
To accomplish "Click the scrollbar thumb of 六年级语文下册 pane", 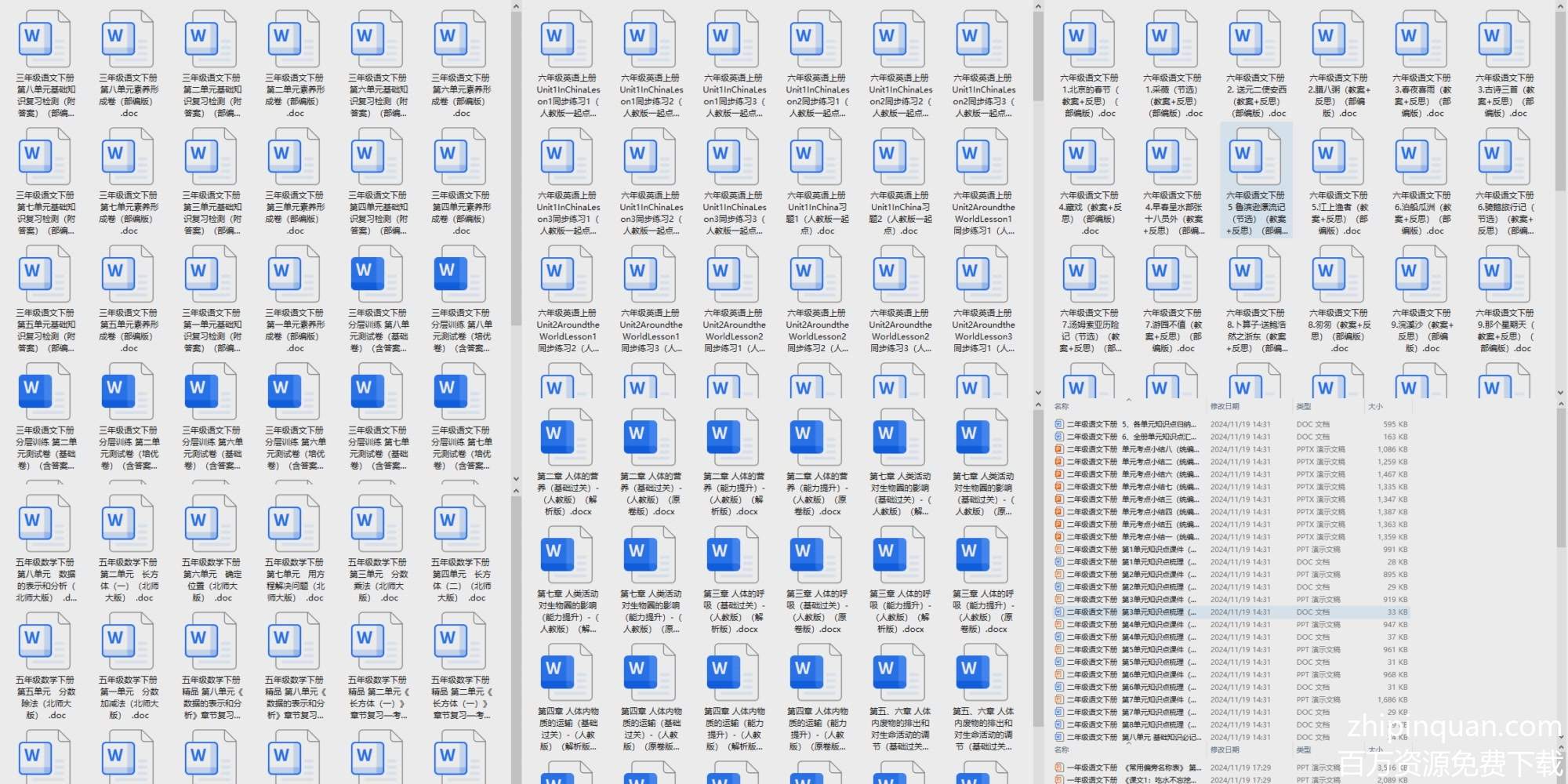I will click(x=1560, y=102).
